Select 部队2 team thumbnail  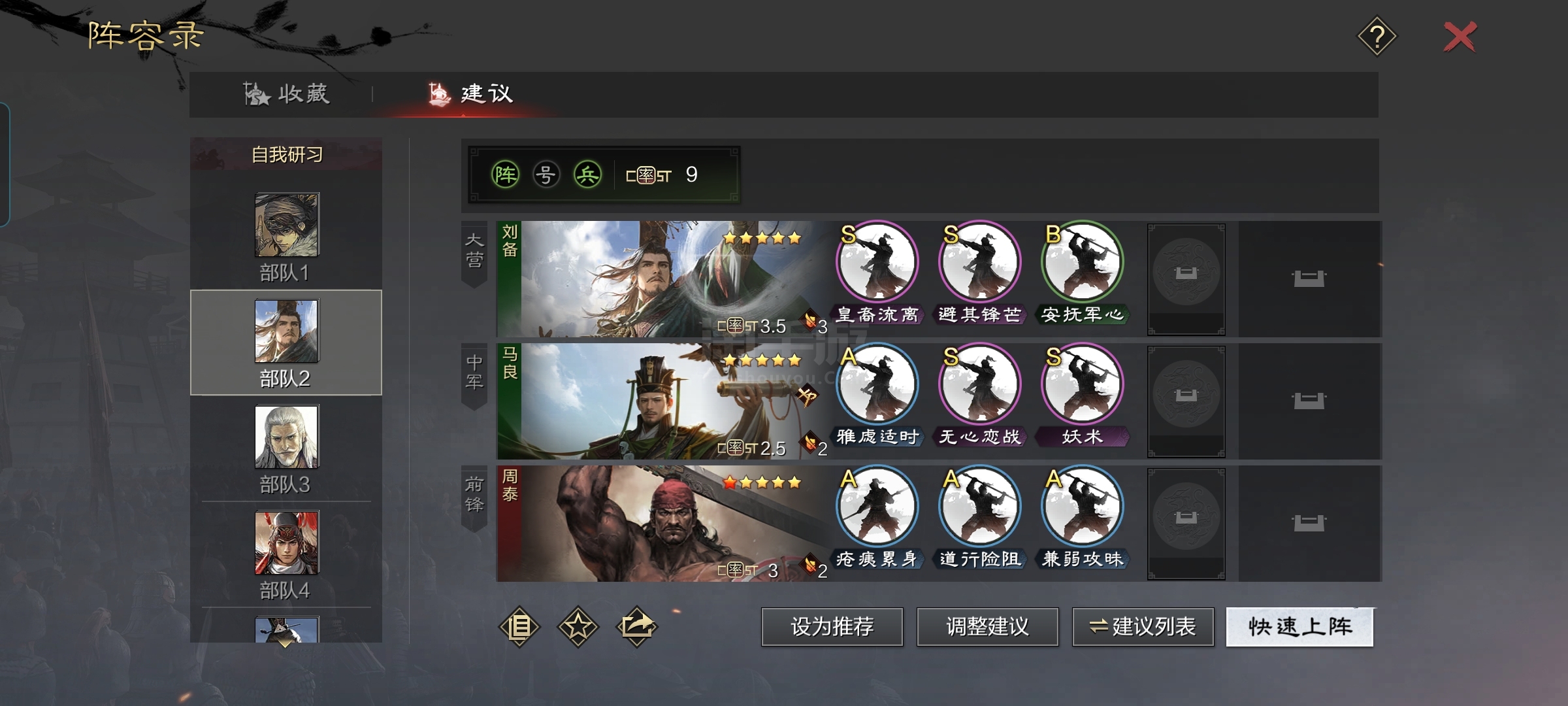click(x=287, y=331)
